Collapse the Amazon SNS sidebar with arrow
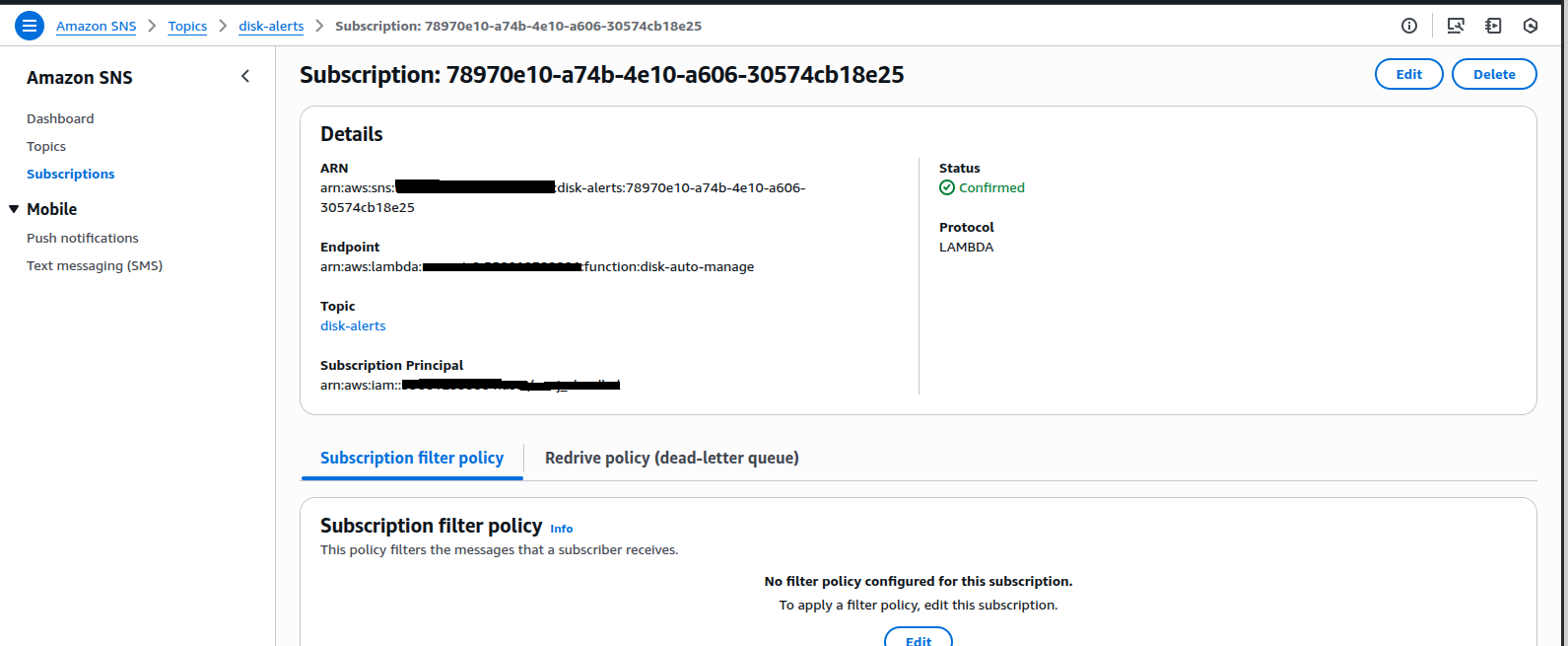1568x646 pixels. (245, 77)
